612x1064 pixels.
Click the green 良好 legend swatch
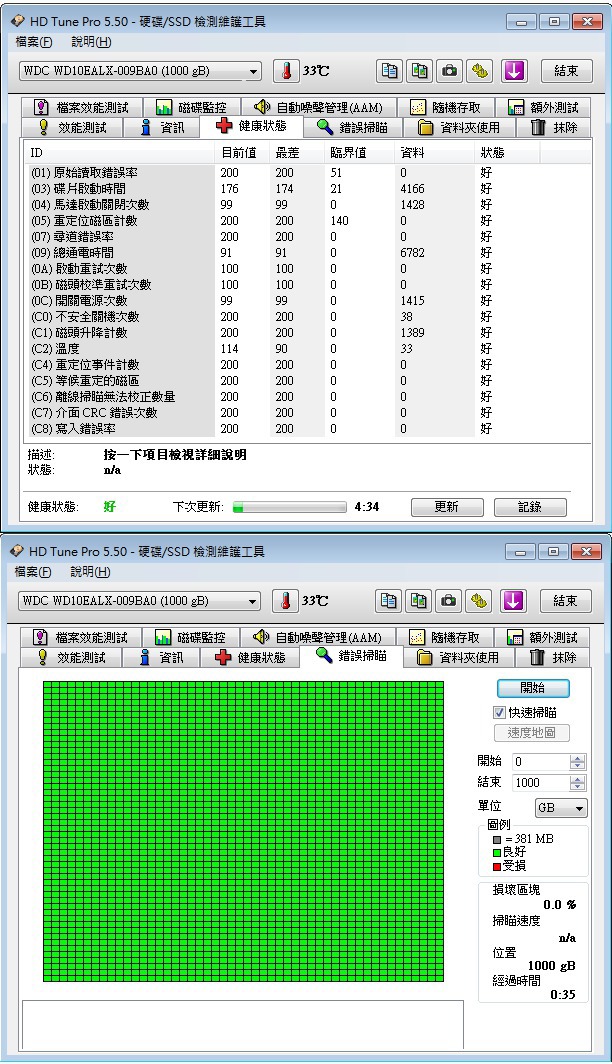(497, 853)
